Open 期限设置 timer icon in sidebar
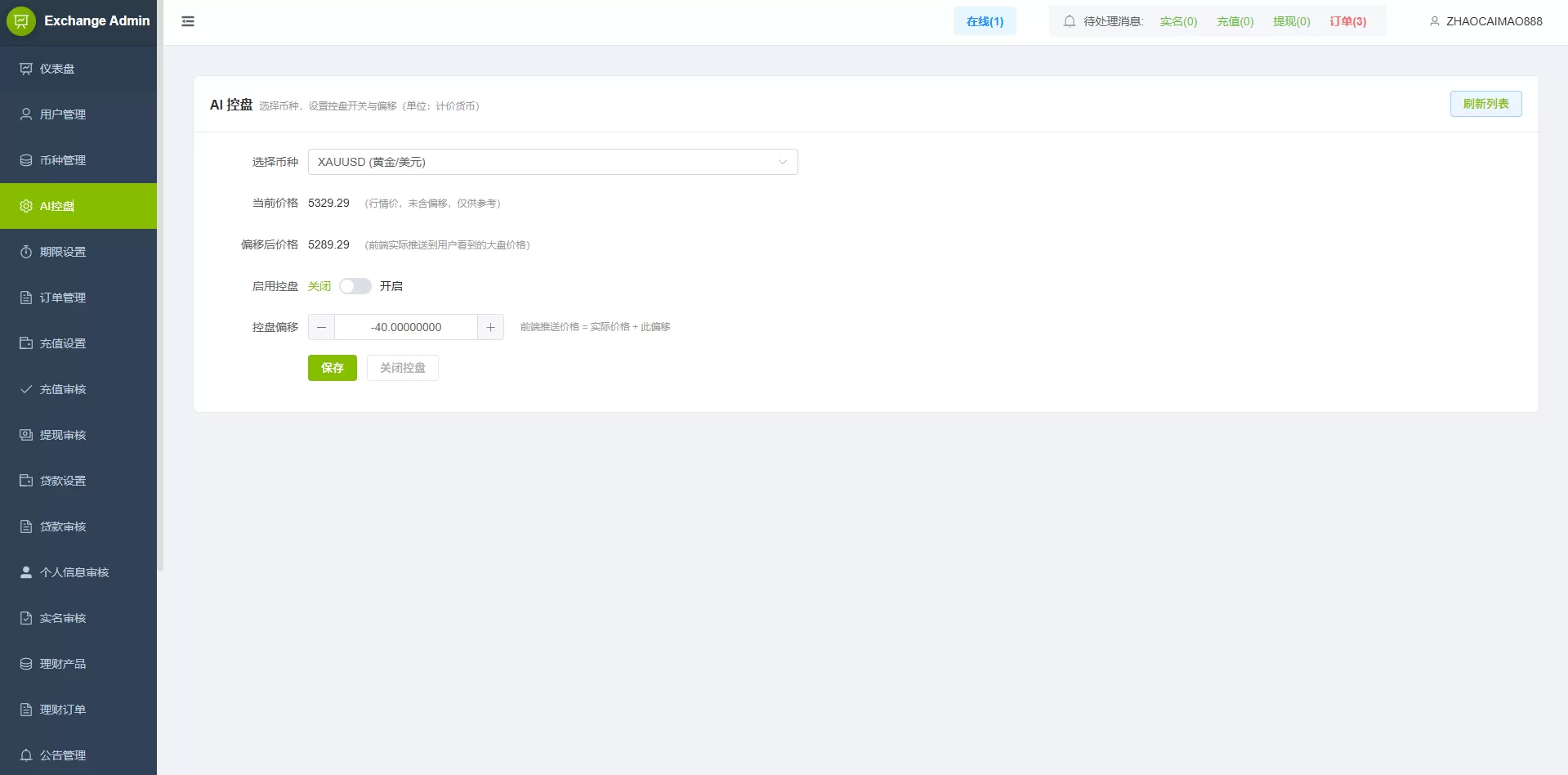Viewport: 1568px width, 775px height. tap(26, 252)
